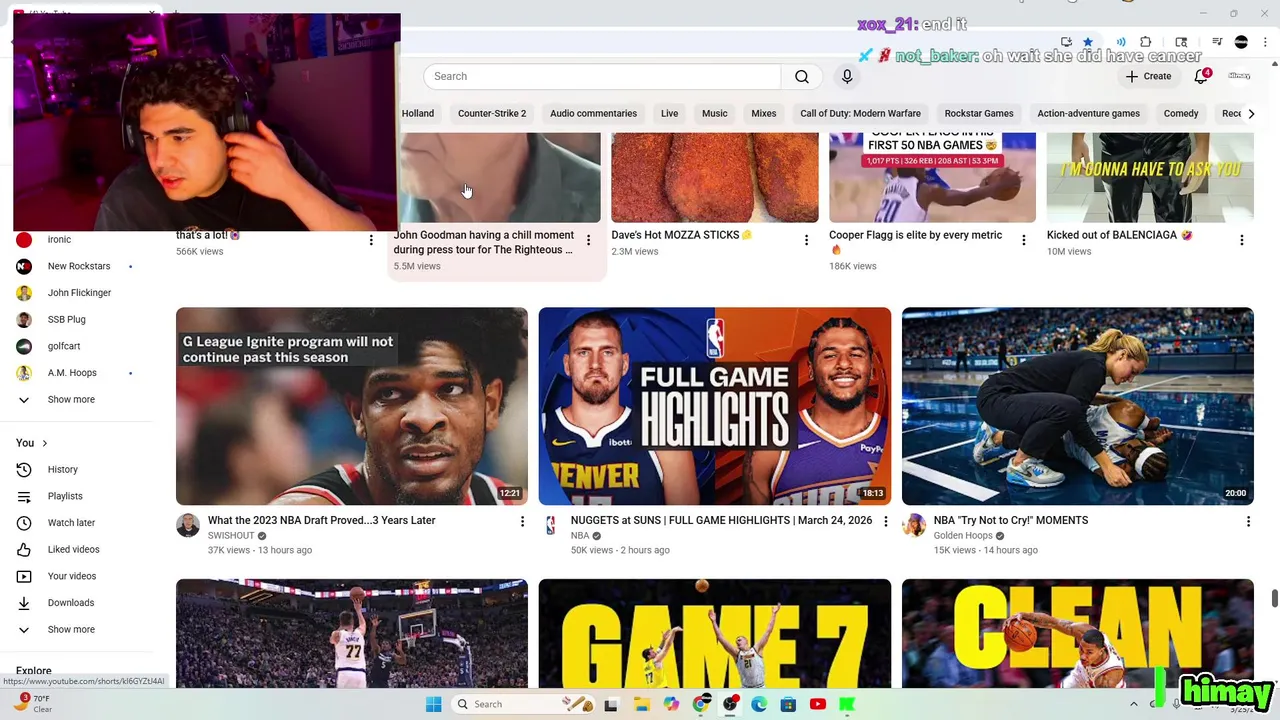
Task: Click the YouTube search magnifier button
Action: pyautogui.click(x=802, y=77)
